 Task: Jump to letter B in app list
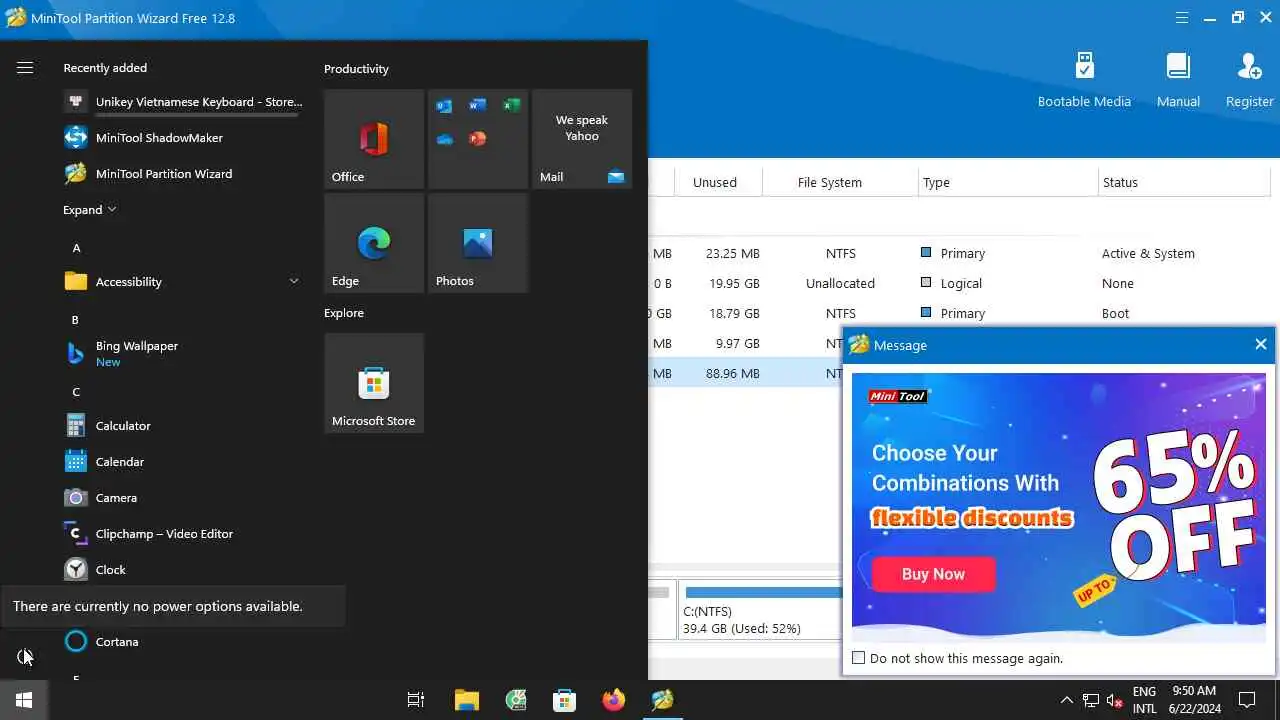point(75,320)
